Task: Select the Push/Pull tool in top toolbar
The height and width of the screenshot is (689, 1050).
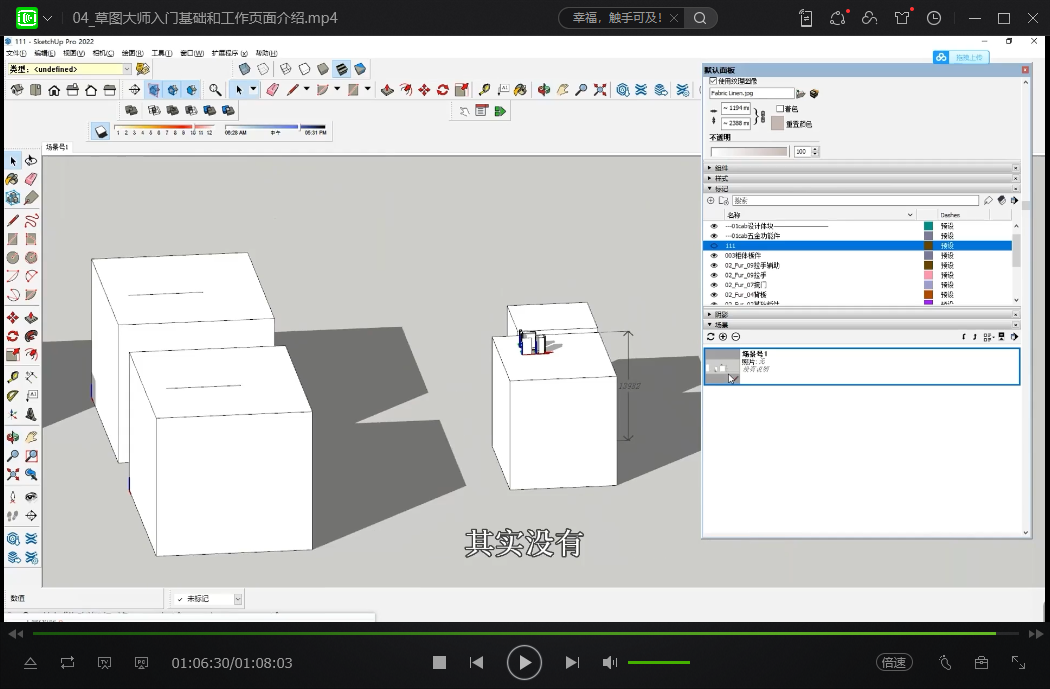Action: pyautogui.click(x=387, y=90)
